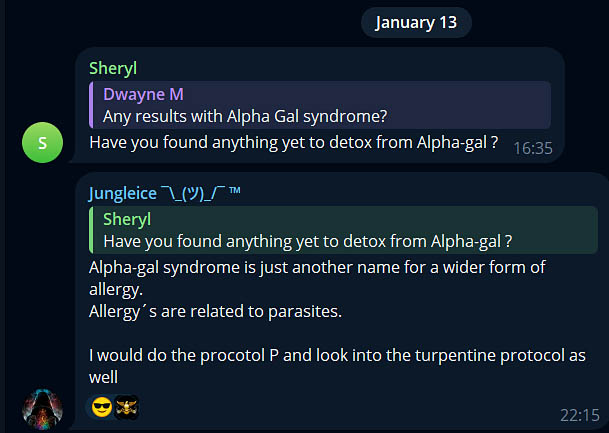Jump to Dwayne M's quoted message
Viewport: 609px width, 433px height.
point(320,105)
